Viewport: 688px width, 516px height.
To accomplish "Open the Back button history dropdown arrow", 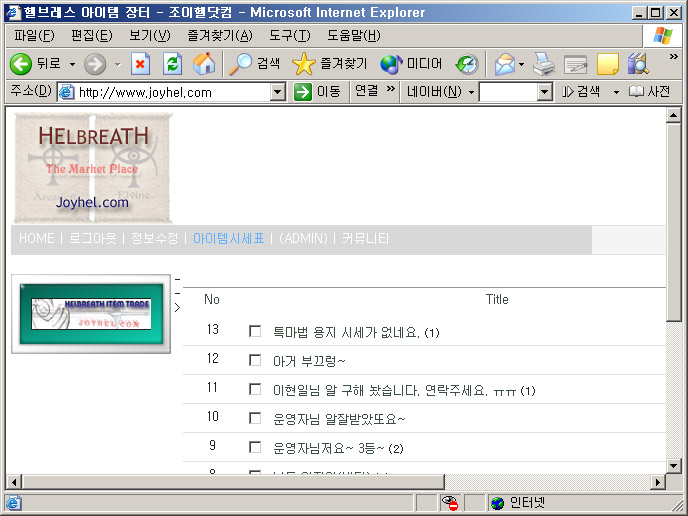I will (72, 64).
